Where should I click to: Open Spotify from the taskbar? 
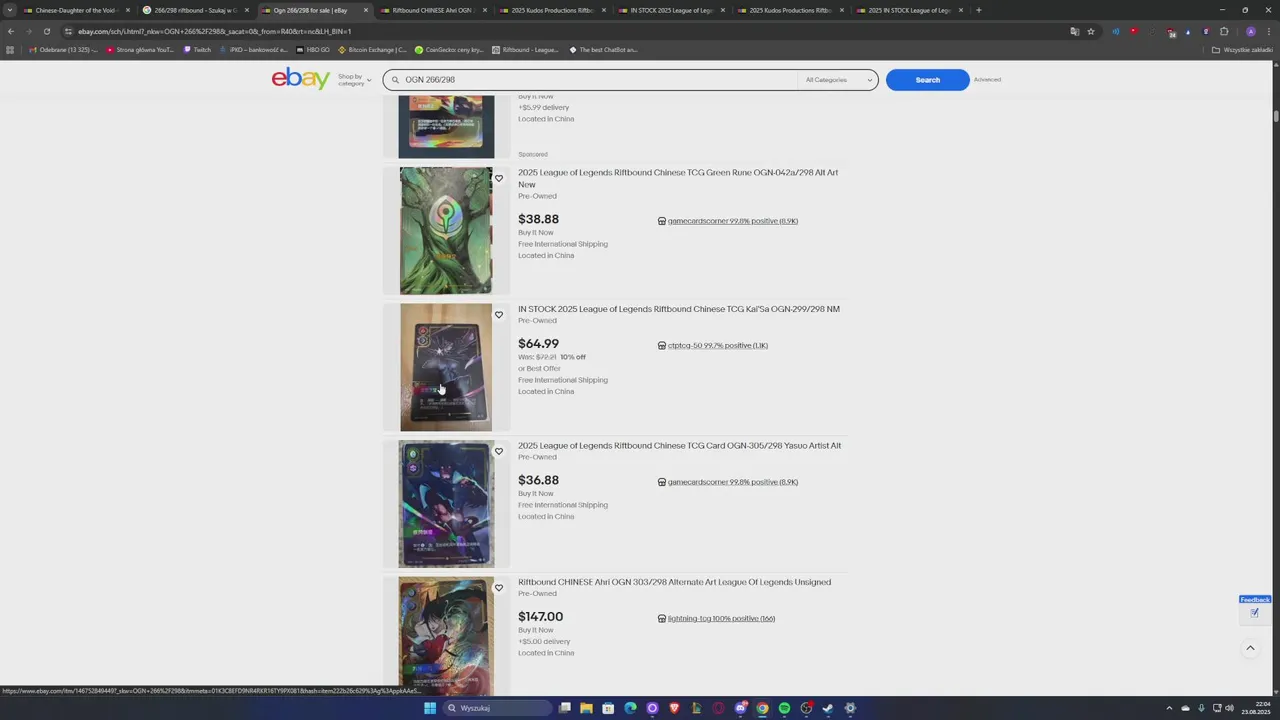tap(784, 708)
